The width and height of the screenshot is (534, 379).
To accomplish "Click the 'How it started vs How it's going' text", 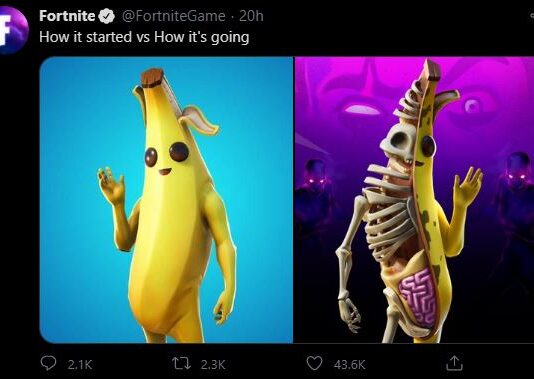I will [x=144, y=37].
